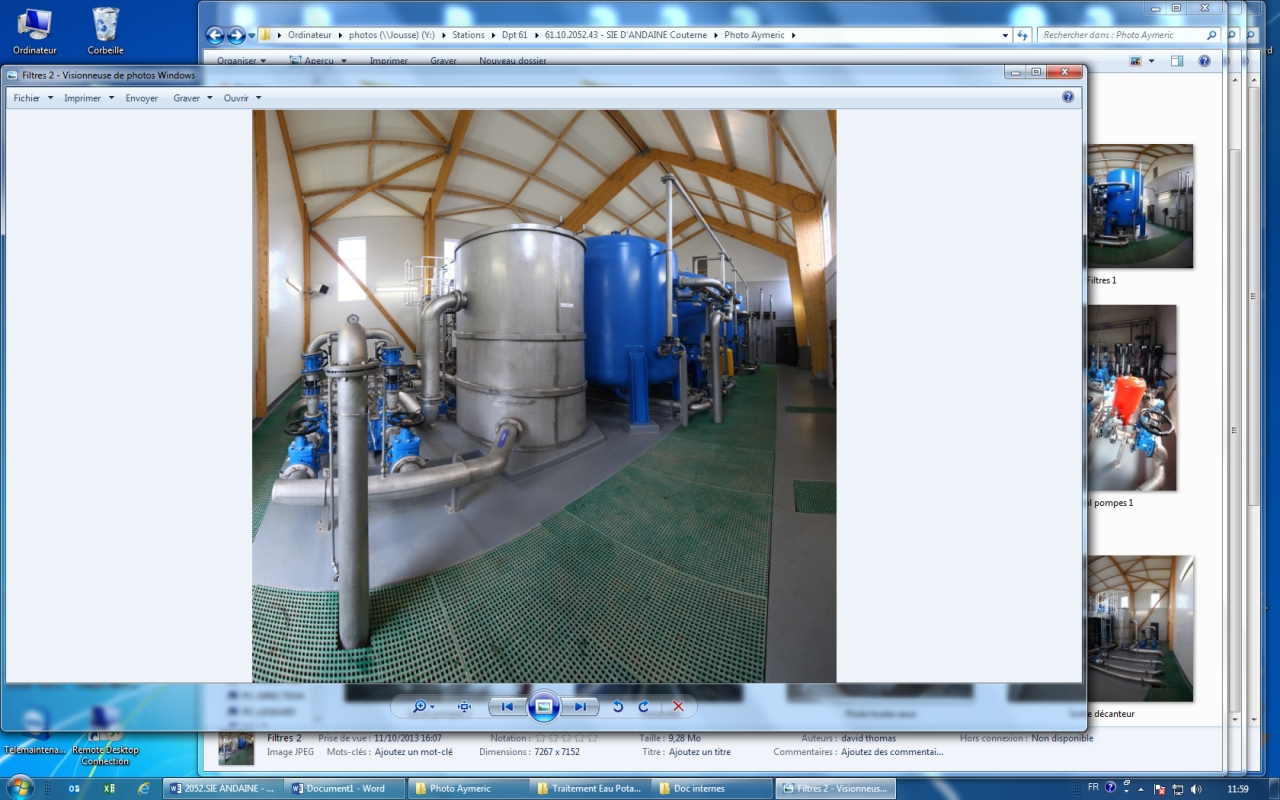
Task: Switch to 'Traitement Eau Pota...' taskbar button
Action: tap(591, 788)
